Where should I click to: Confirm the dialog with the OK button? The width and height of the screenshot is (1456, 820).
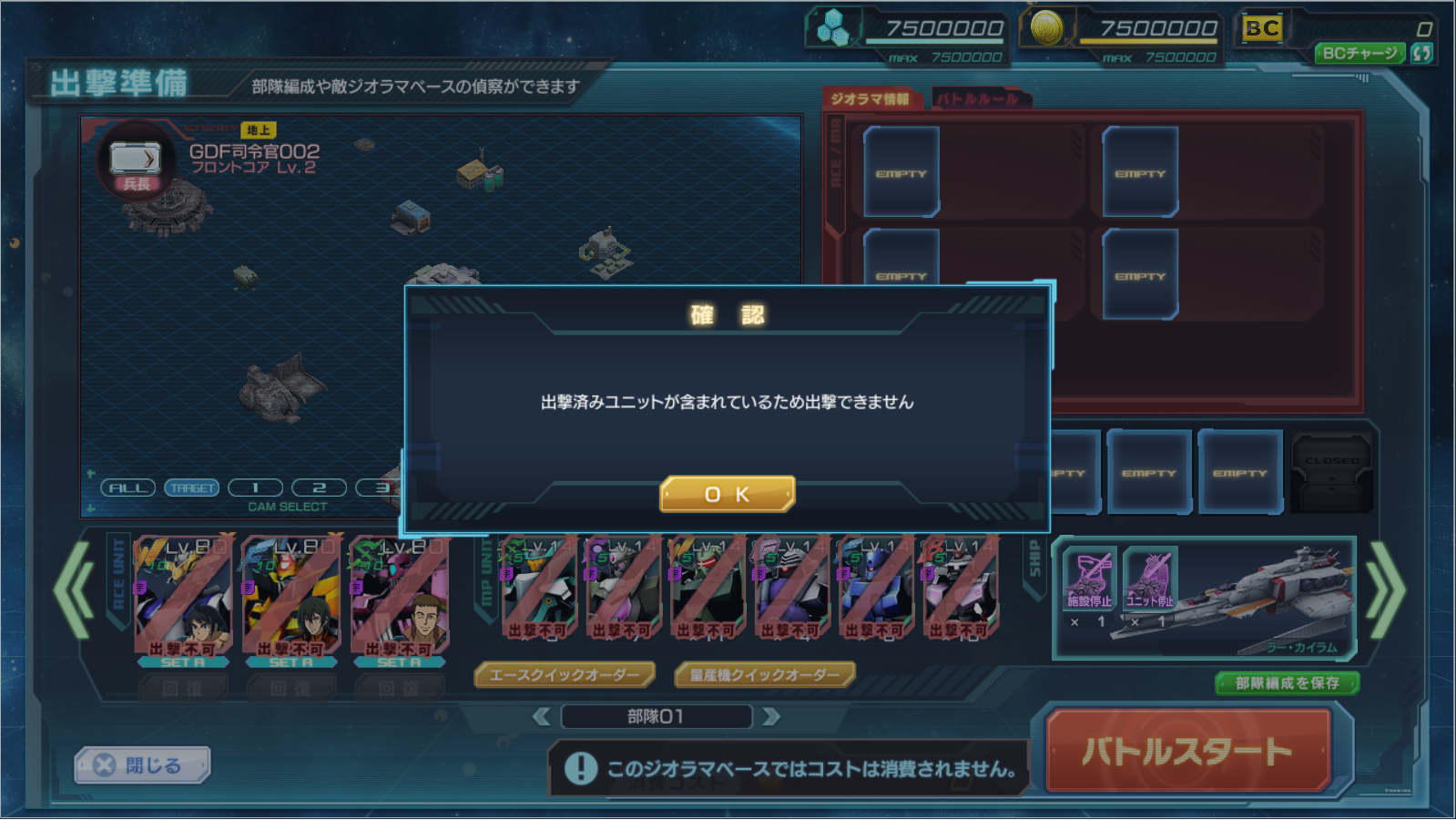point(727,494)
